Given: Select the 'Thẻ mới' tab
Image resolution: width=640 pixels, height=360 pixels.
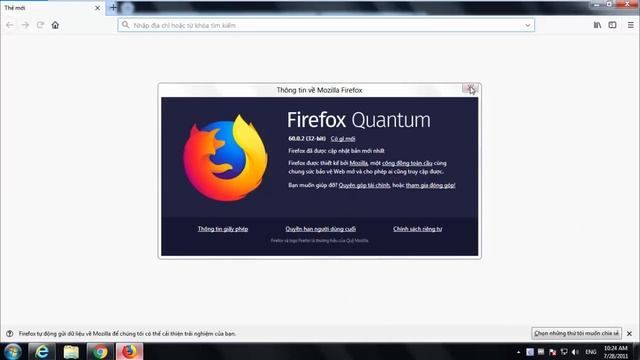Looking at the screenshot, I should tap(52, 8).
